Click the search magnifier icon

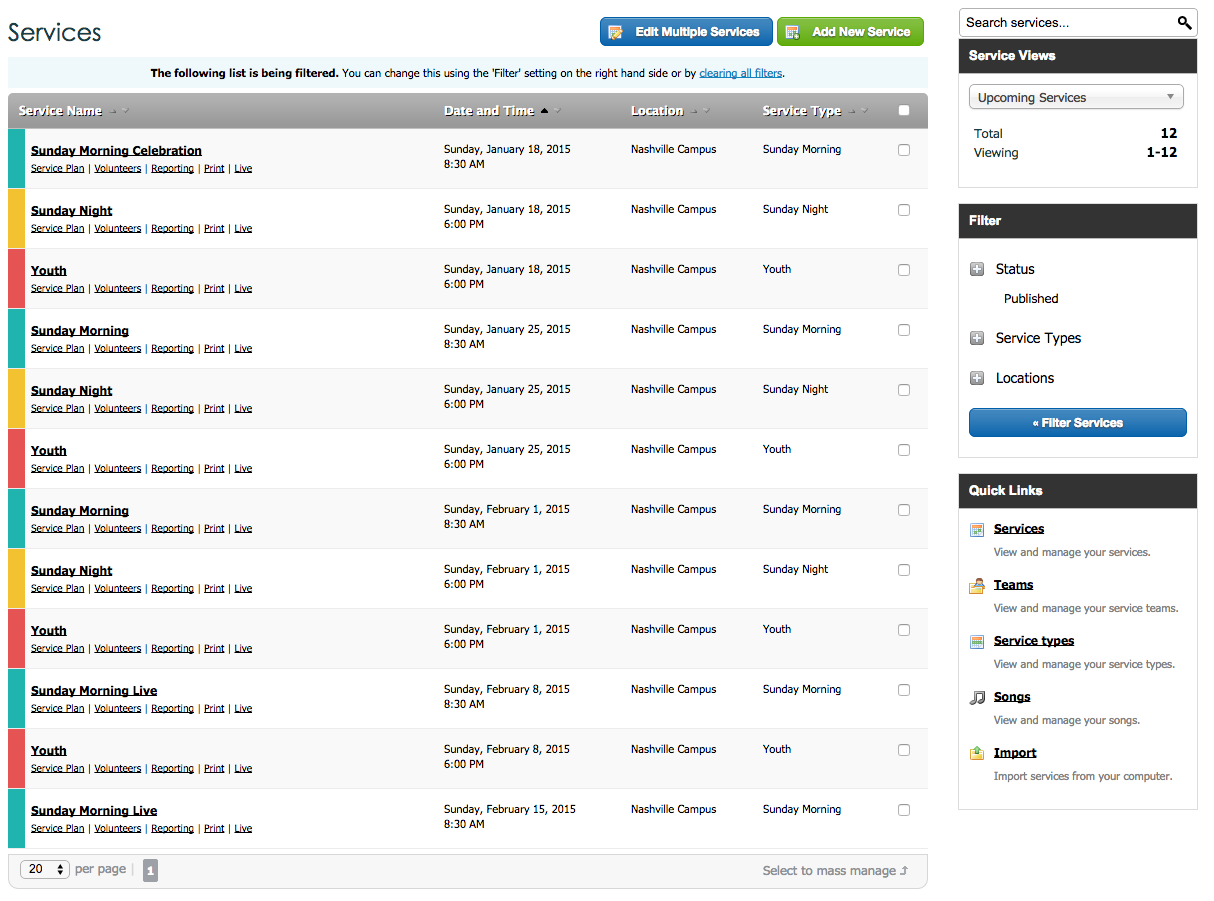pos(1184,23)
